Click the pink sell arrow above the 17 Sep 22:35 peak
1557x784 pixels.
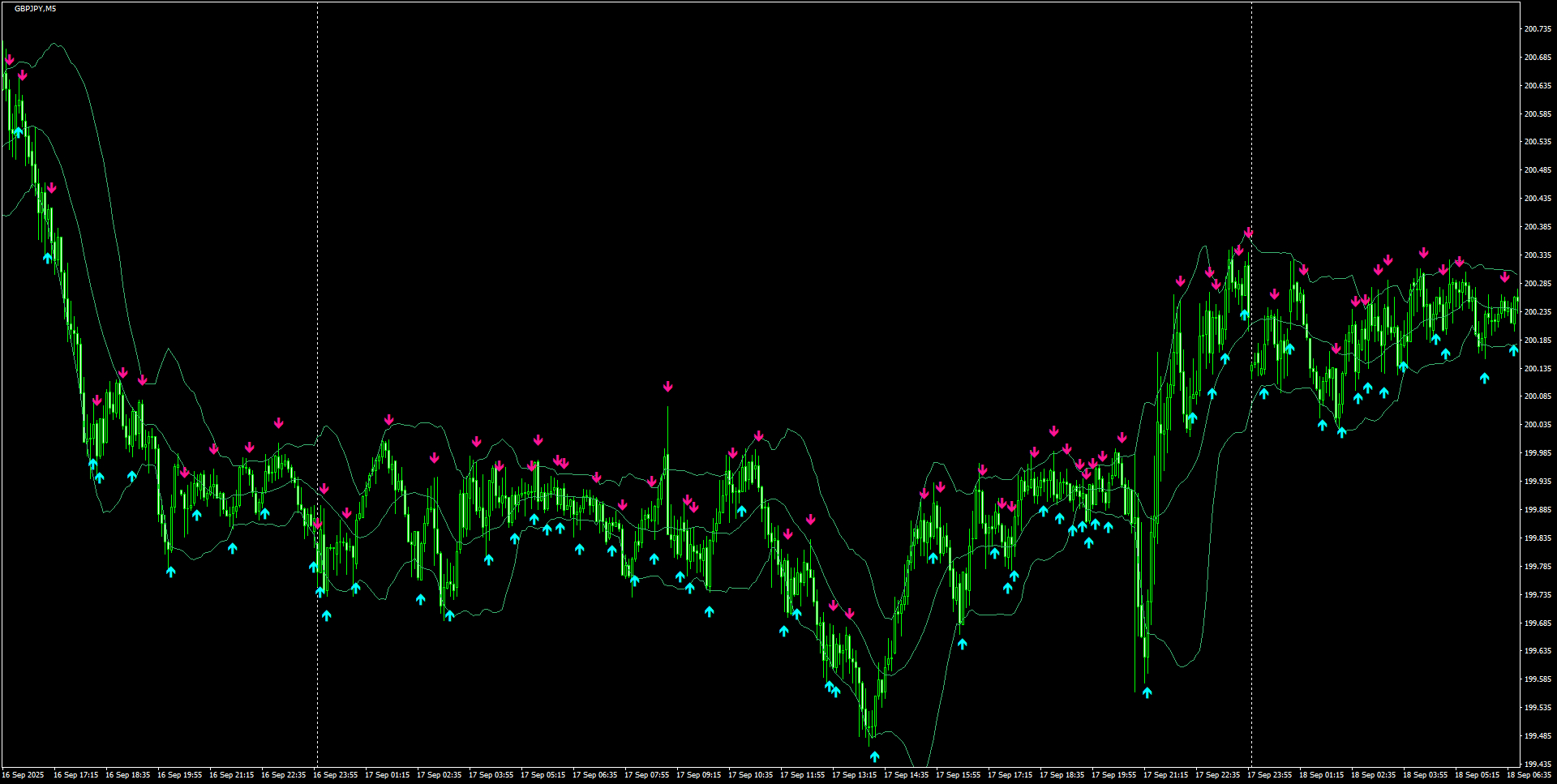tap(1249, 233)
